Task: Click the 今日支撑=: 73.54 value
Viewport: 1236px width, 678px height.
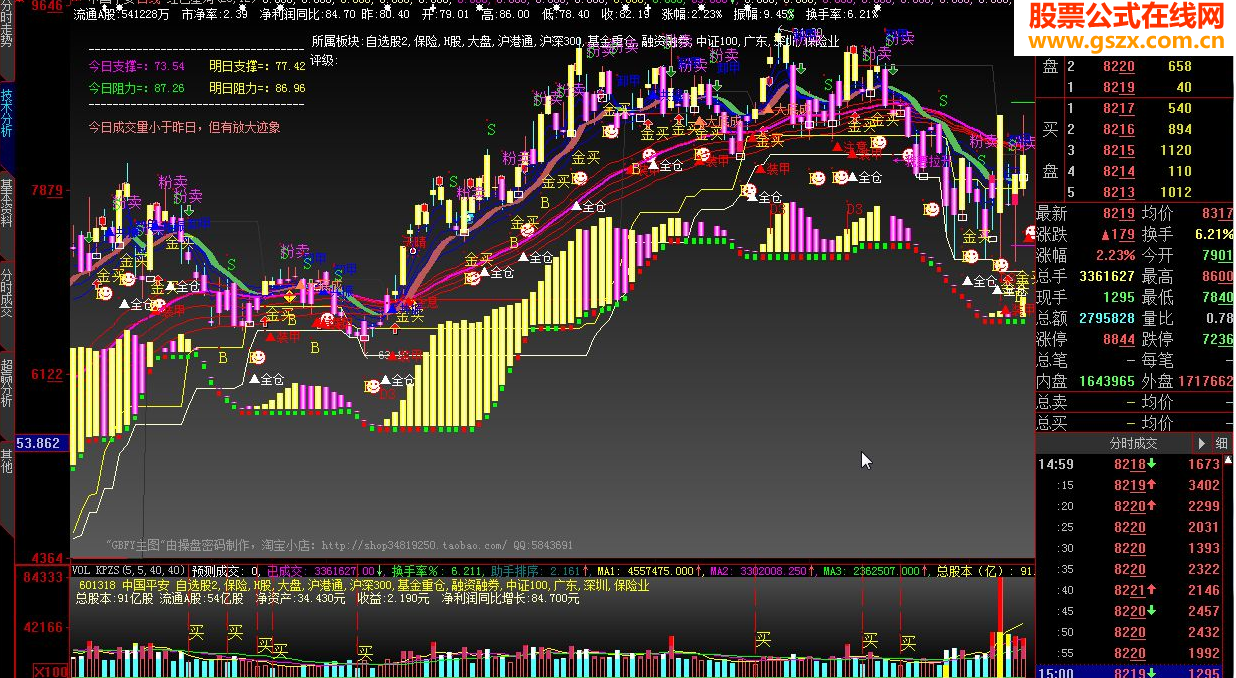Action: coord(136,67)
